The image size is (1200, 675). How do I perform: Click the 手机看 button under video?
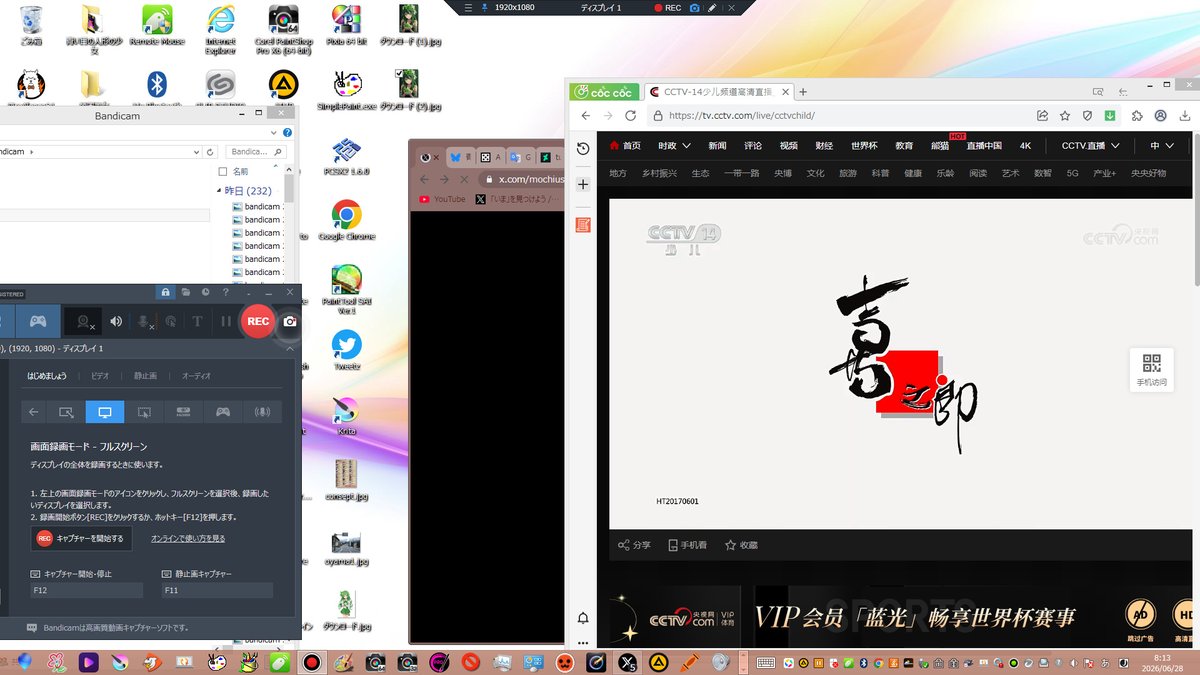[686, 545]
